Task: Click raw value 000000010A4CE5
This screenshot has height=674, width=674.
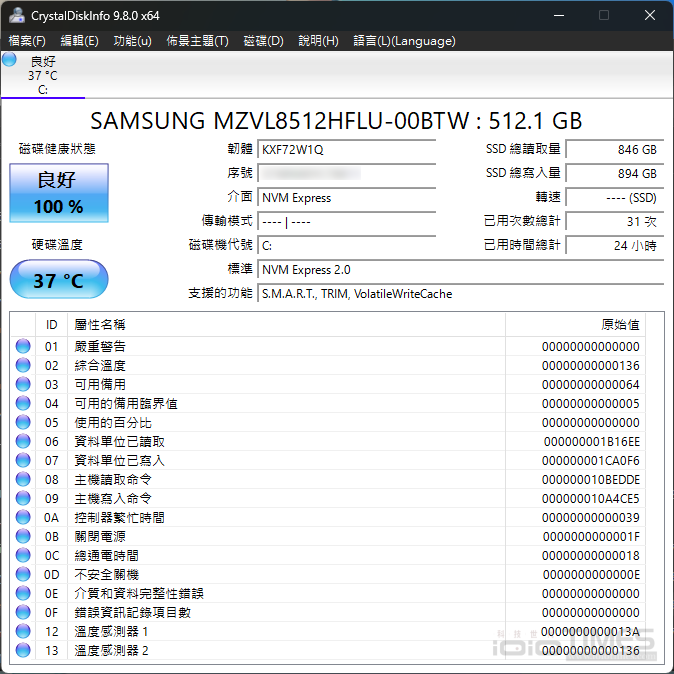Action: (590, 499)
